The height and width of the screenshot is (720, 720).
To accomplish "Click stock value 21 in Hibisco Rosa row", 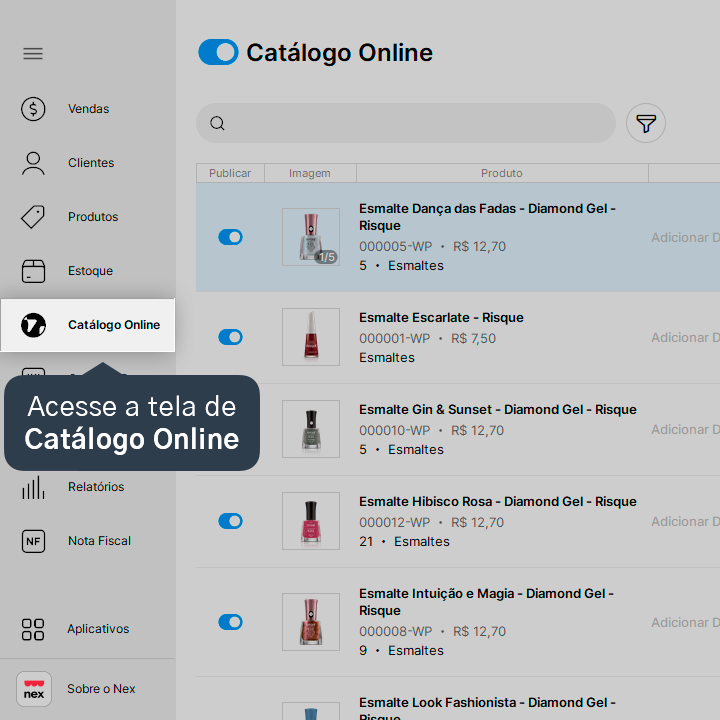I will [x=366, y=542].
